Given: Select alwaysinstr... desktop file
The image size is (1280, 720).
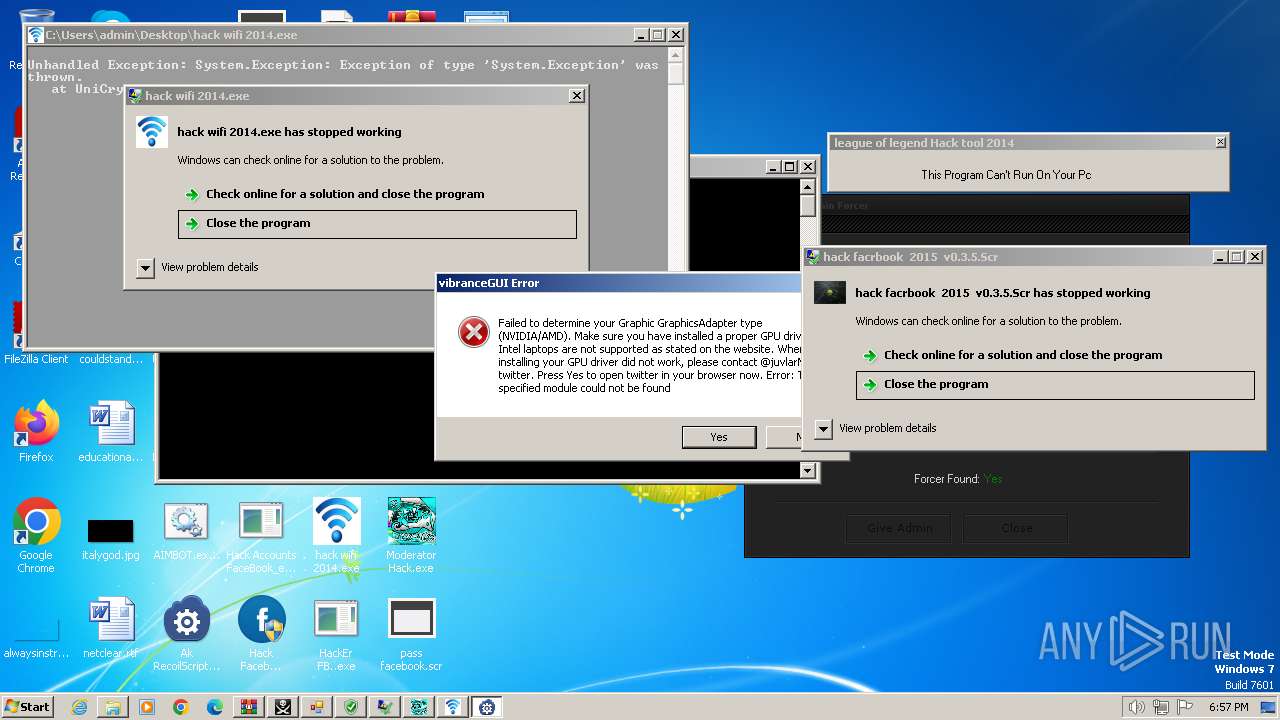Looking at the screenshot, I should click(36, 640).
